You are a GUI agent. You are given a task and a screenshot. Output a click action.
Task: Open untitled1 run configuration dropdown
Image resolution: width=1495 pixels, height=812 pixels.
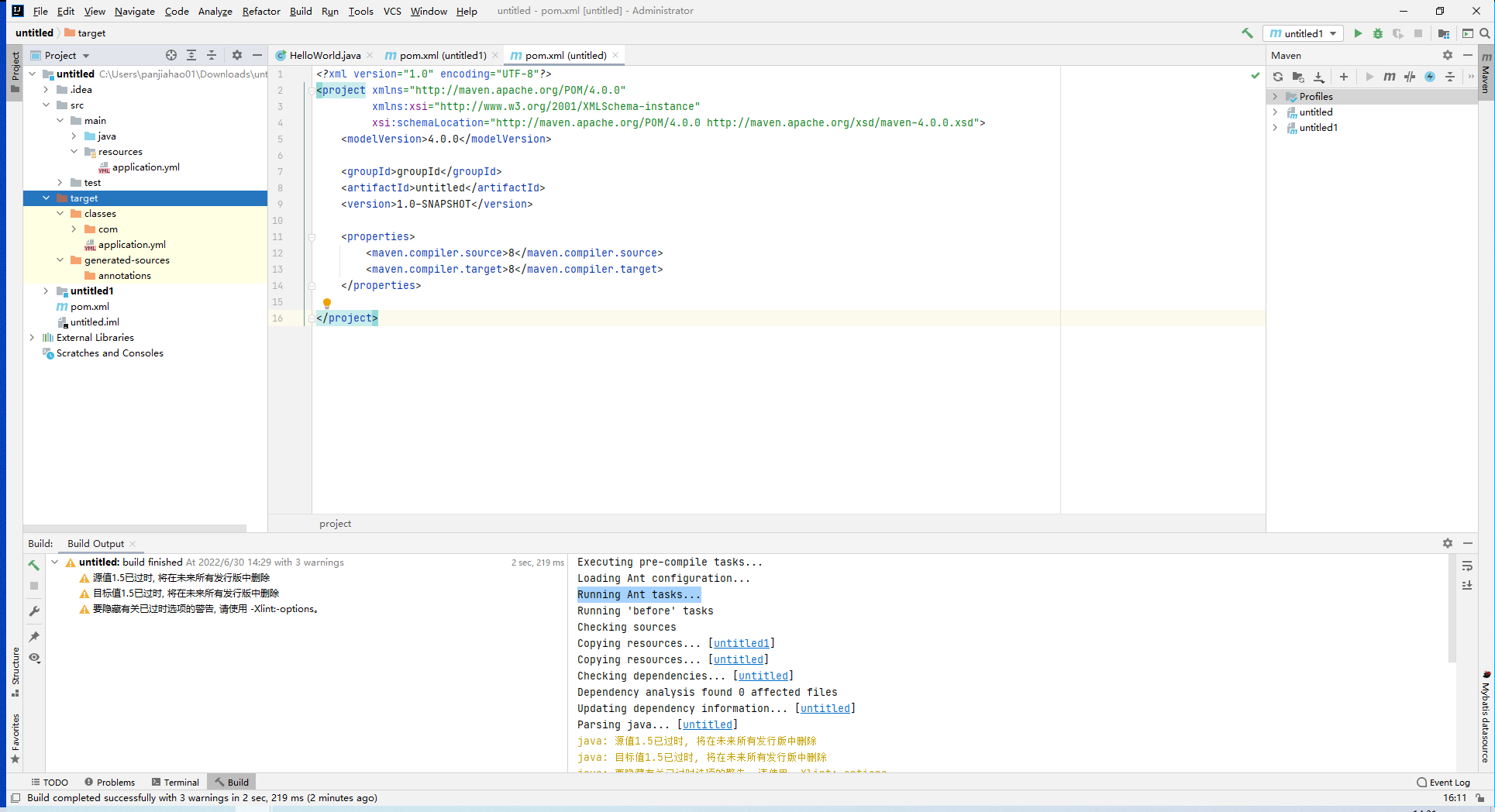1304,33
